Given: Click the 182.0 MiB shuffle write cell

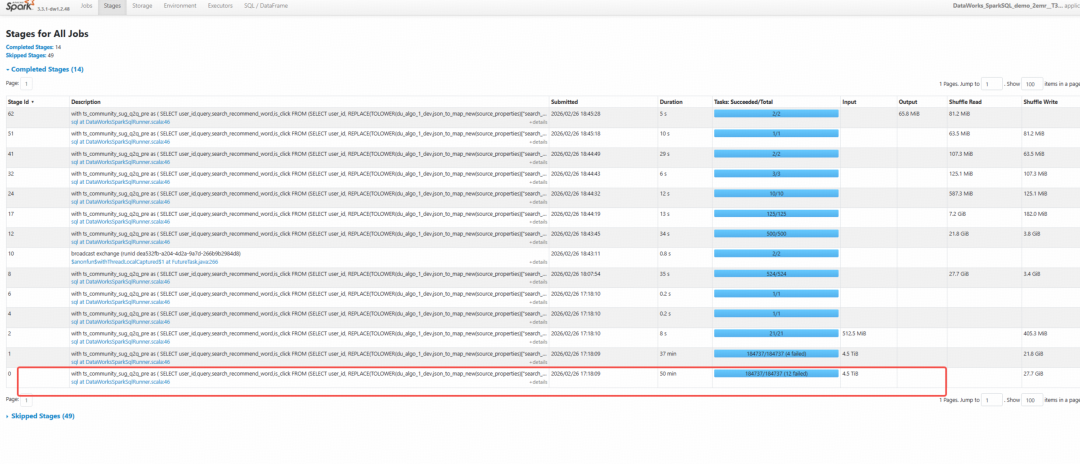Looking at the screenshot, I should click(1036, 213).
